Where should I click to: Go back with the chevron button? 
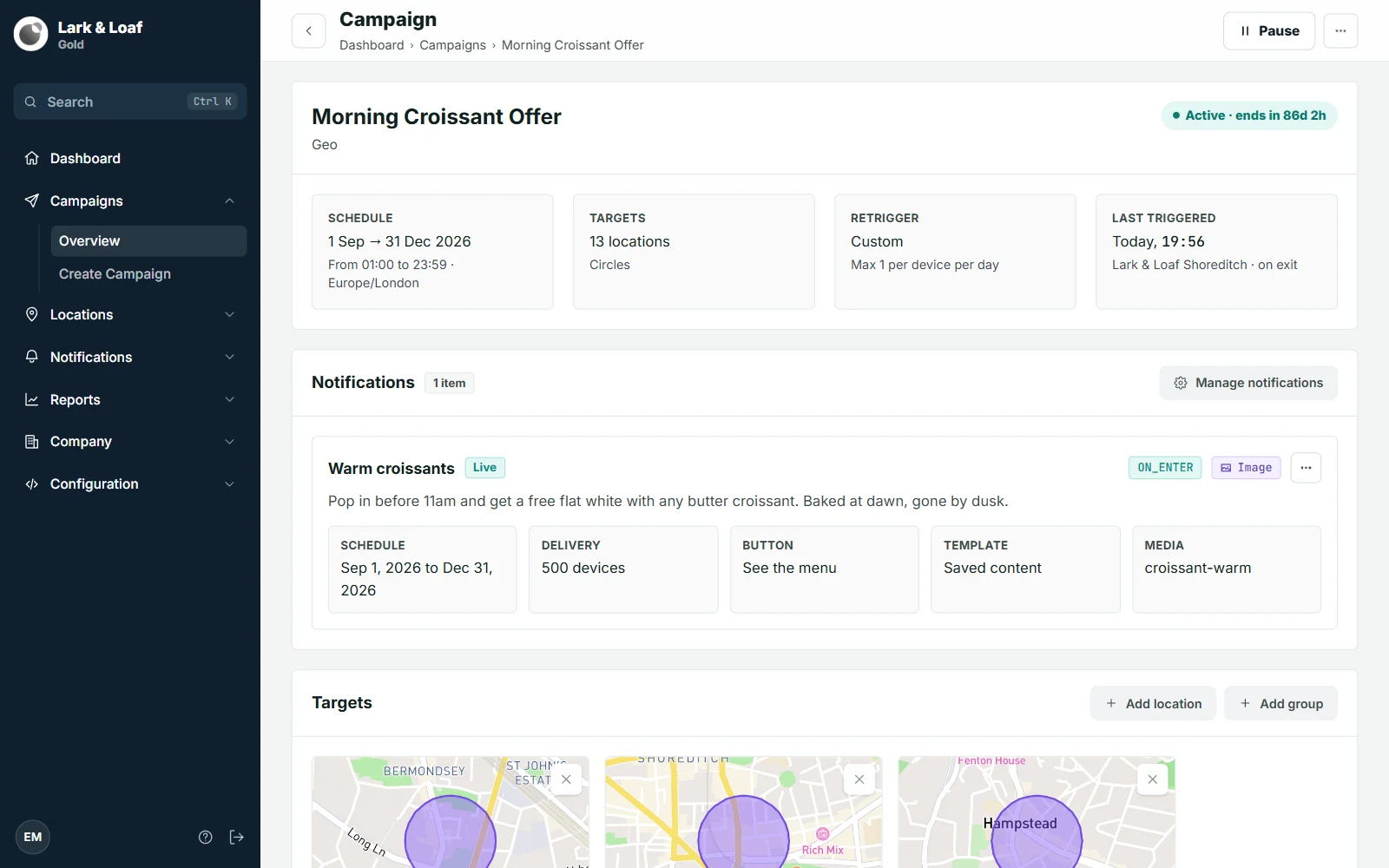(309, 31)
